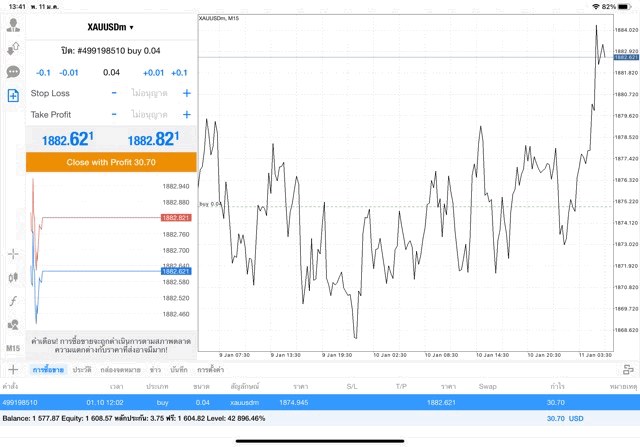
Task: Change the M15 timeframe selector
Action: click(13, 348)
